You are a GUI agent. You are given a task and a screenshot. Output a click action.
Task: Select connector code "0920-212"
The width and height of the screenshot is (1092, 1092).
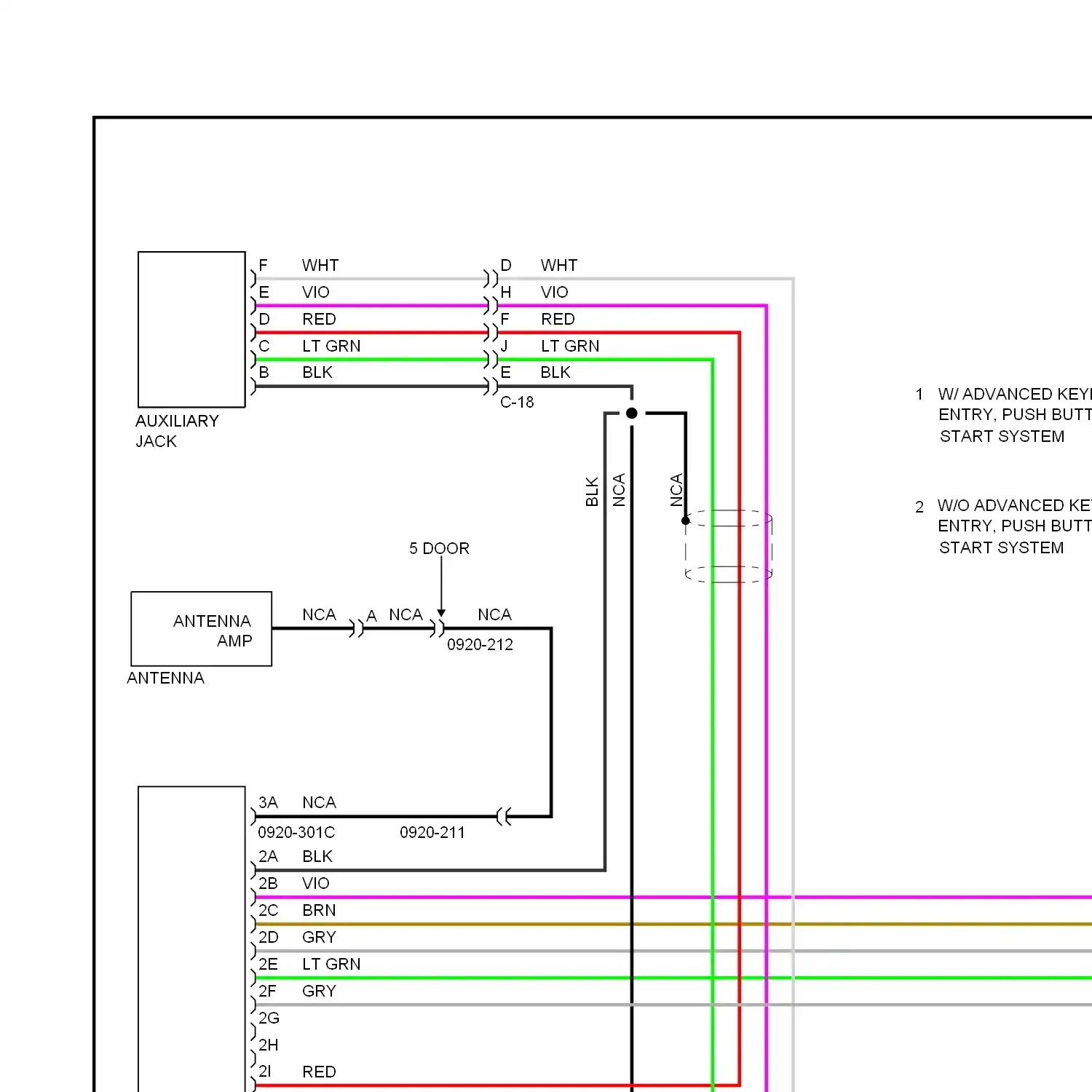(x=480, y=644)
